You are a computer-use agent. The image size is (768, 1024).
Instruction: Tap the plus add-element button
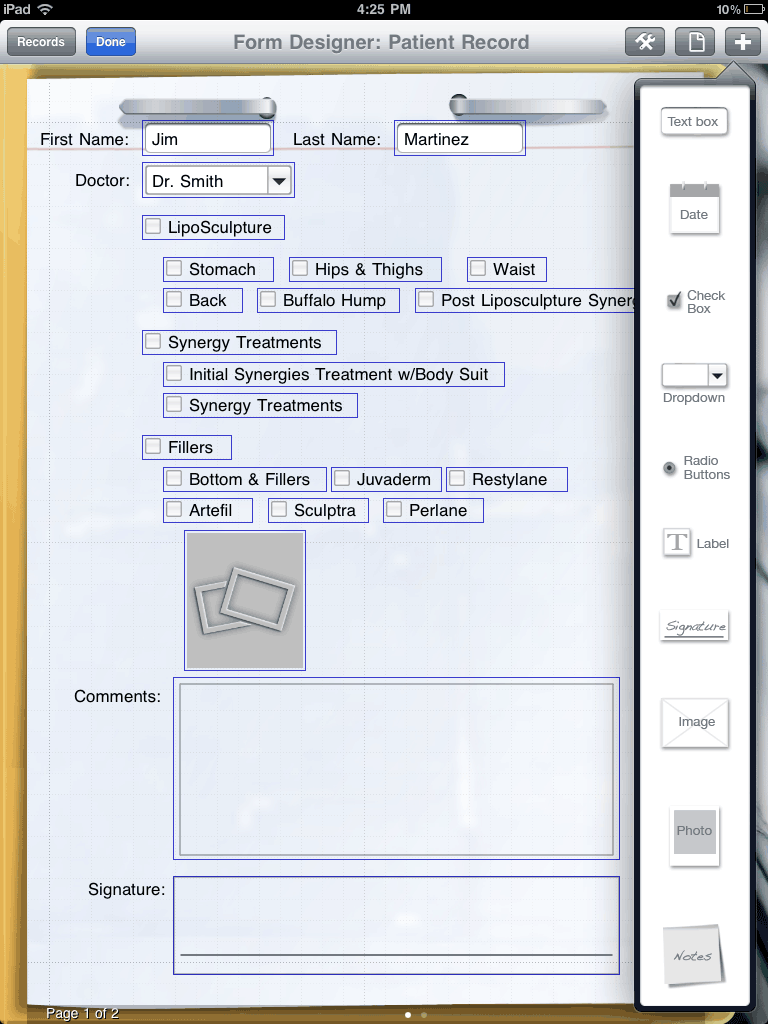(743, 42)
